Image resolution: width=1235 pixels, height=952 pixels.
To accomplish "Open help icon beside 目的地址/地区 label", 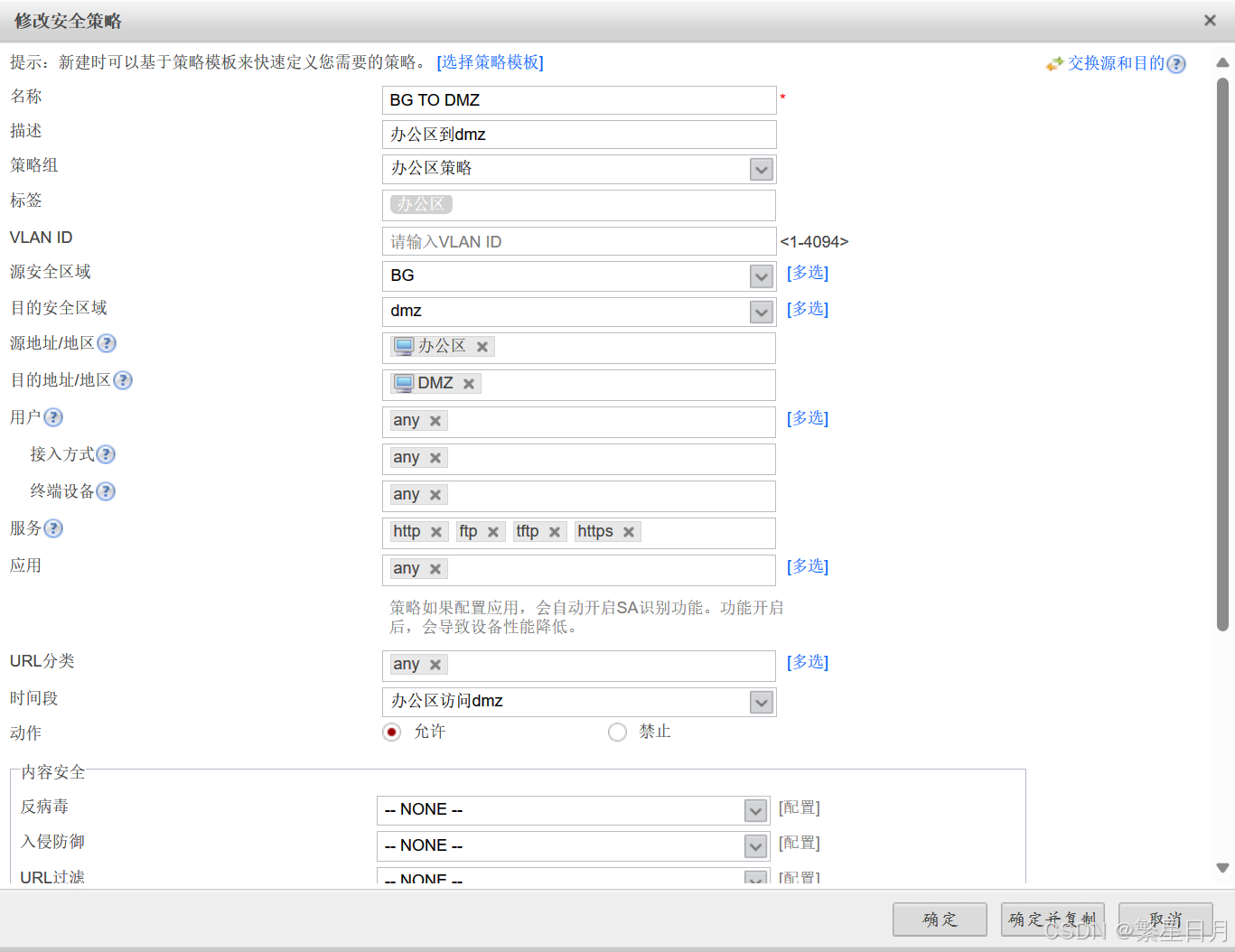I will pyautogui.click(x=123, y=380).
